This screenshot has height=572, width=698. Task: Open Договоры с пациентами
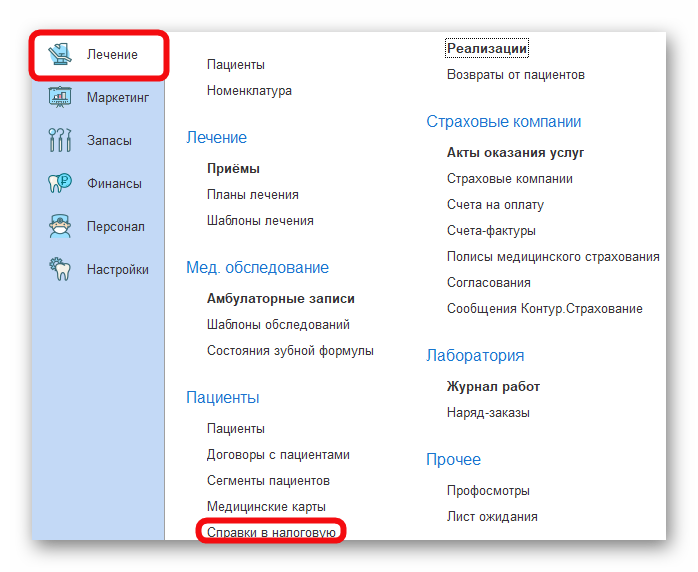(x=278, y=455)
